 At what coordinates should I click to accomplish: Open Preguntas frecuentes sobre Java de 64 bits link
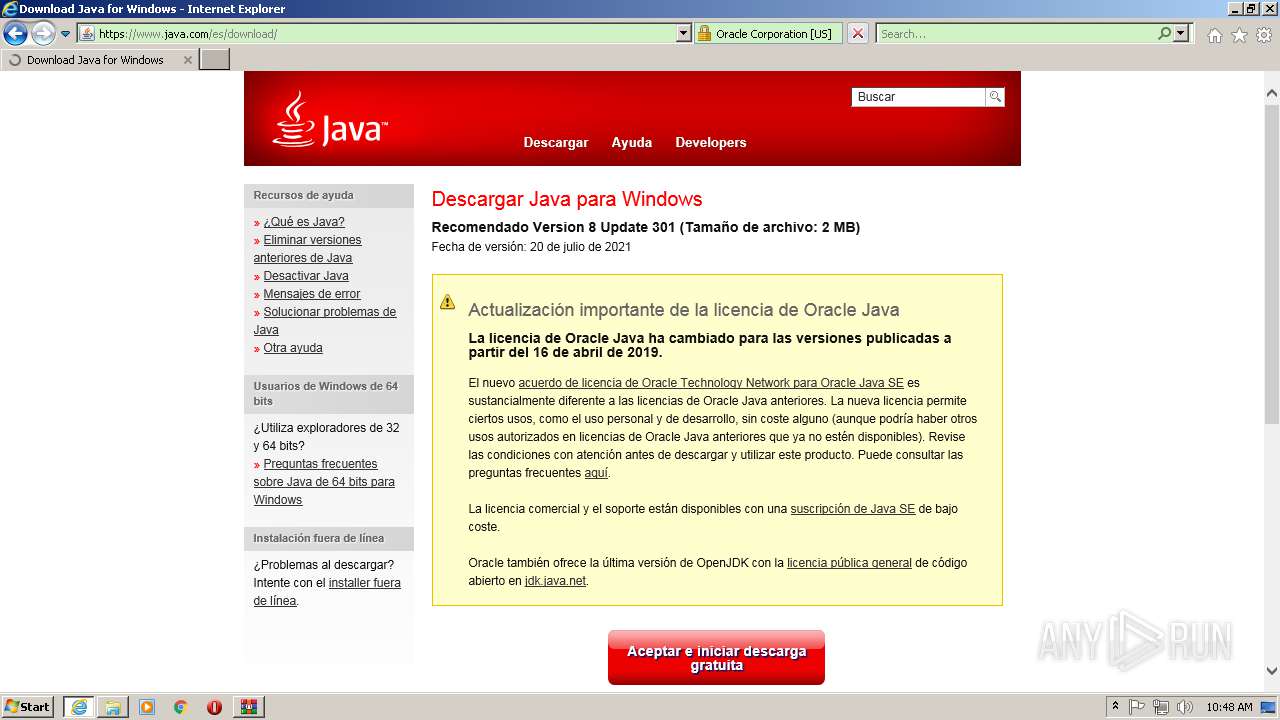click(324, 482)
